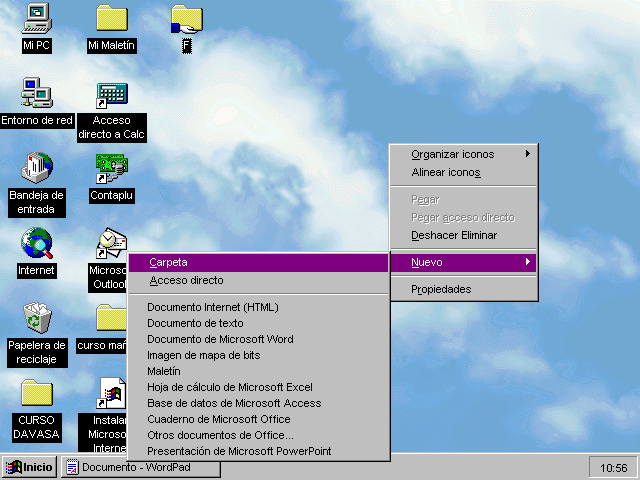Click the Entorno de red label text
The width and height of the screenshot is (640, 480).
[x=37, y=120]
